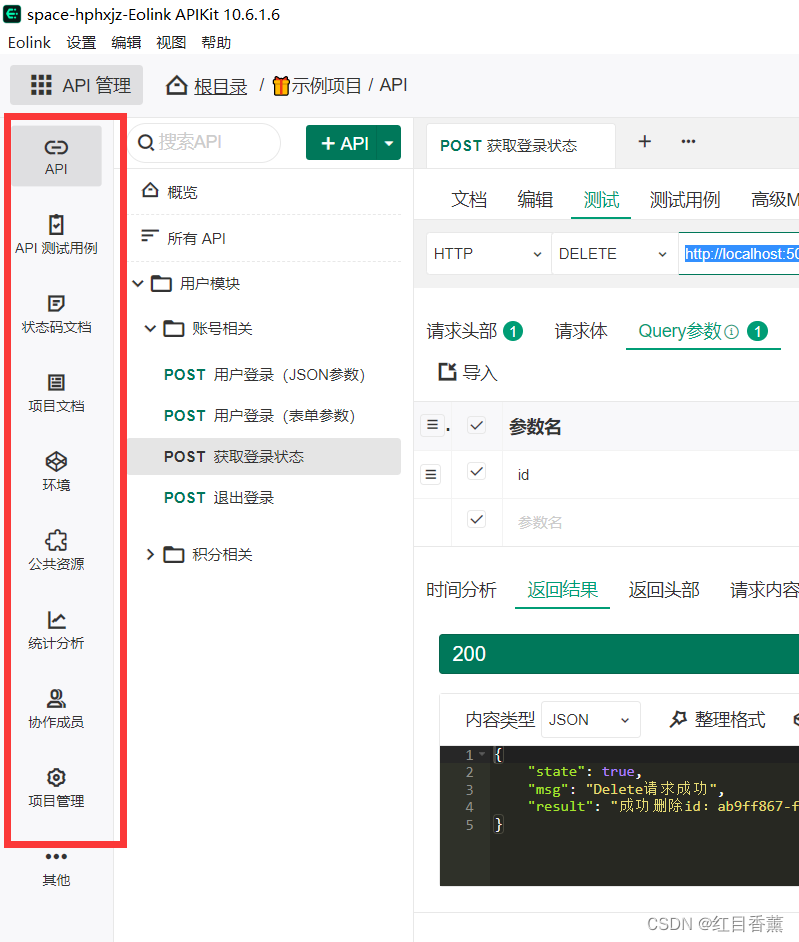Click the id parameter name cell
Viewport: 799px width, 942px height.
click(x=651, y=475)
